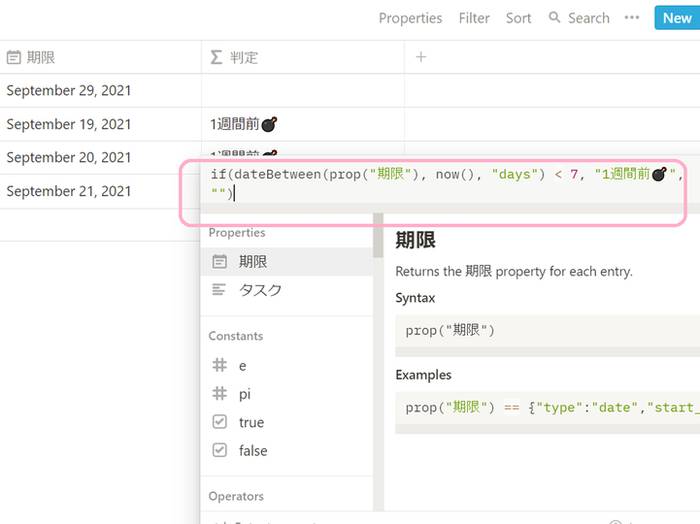700x524 pixels.
Task: Click the 'Returns the 期限 property' description
Action: pyautogui.click(x=514, y=271)
